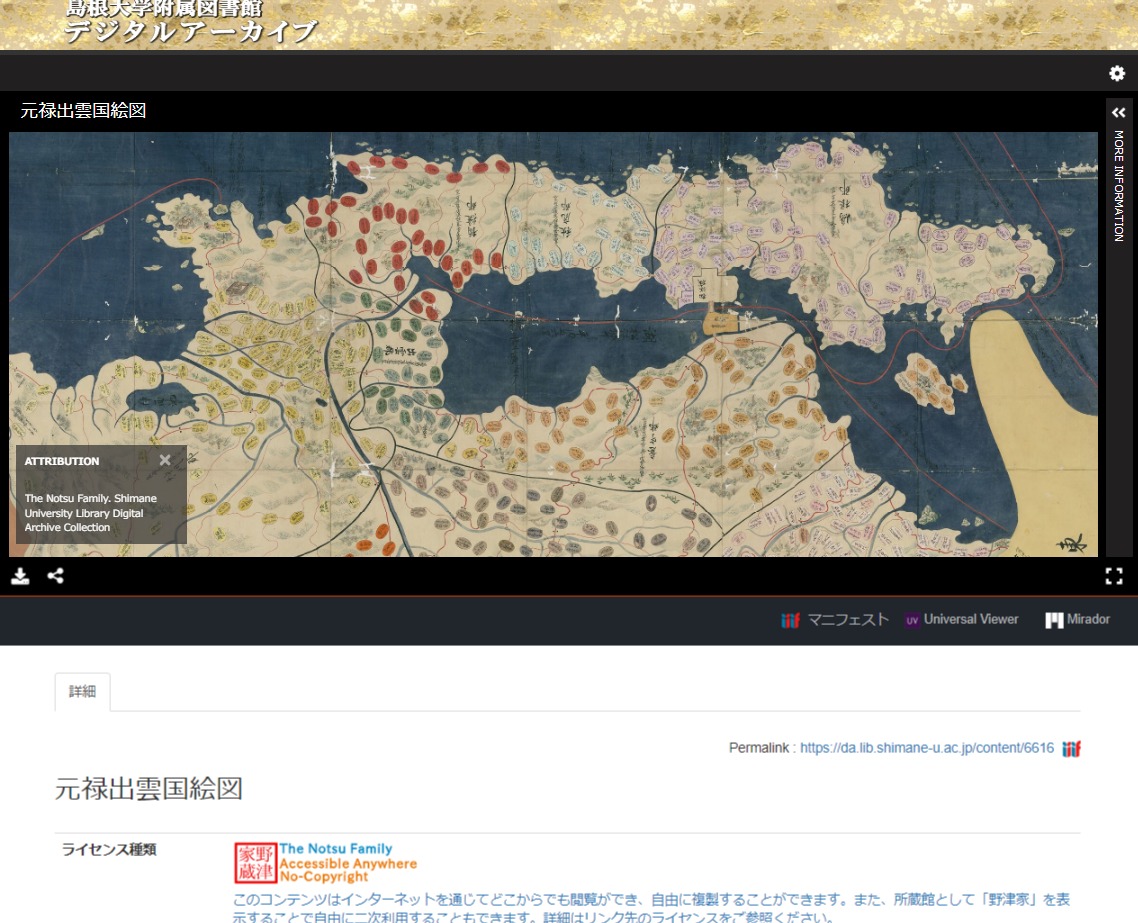The image size is (1138, 923).
Task: Click the Mirador viewer icon
Action: 1057,619
